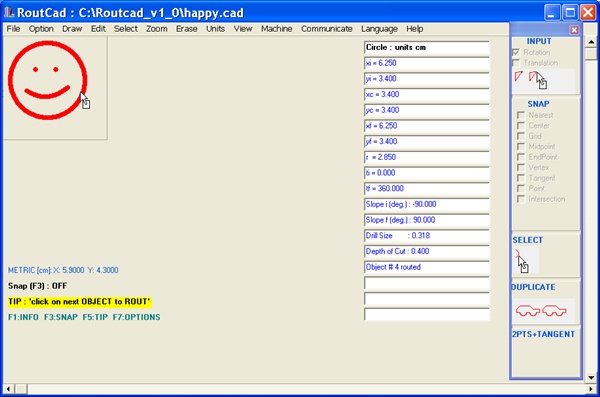600x397 pixels.
Task: Click the rotation icon with hand cursor
Action: pyautogui.click(x=538, y=80)
